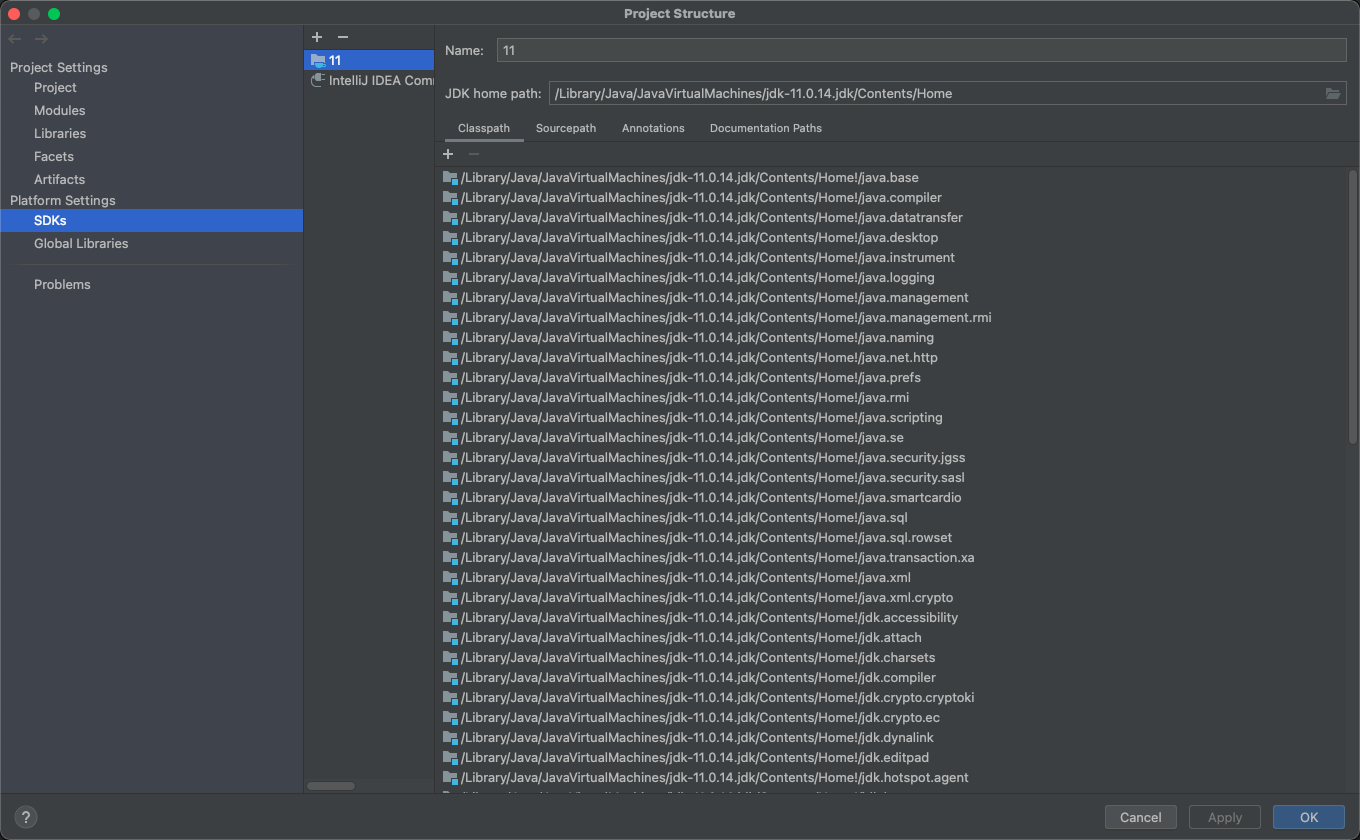Screen dimensions: 1360x840
Task: Click the help question mark icon
Action: pyautogui.click(x=27, y=817)
